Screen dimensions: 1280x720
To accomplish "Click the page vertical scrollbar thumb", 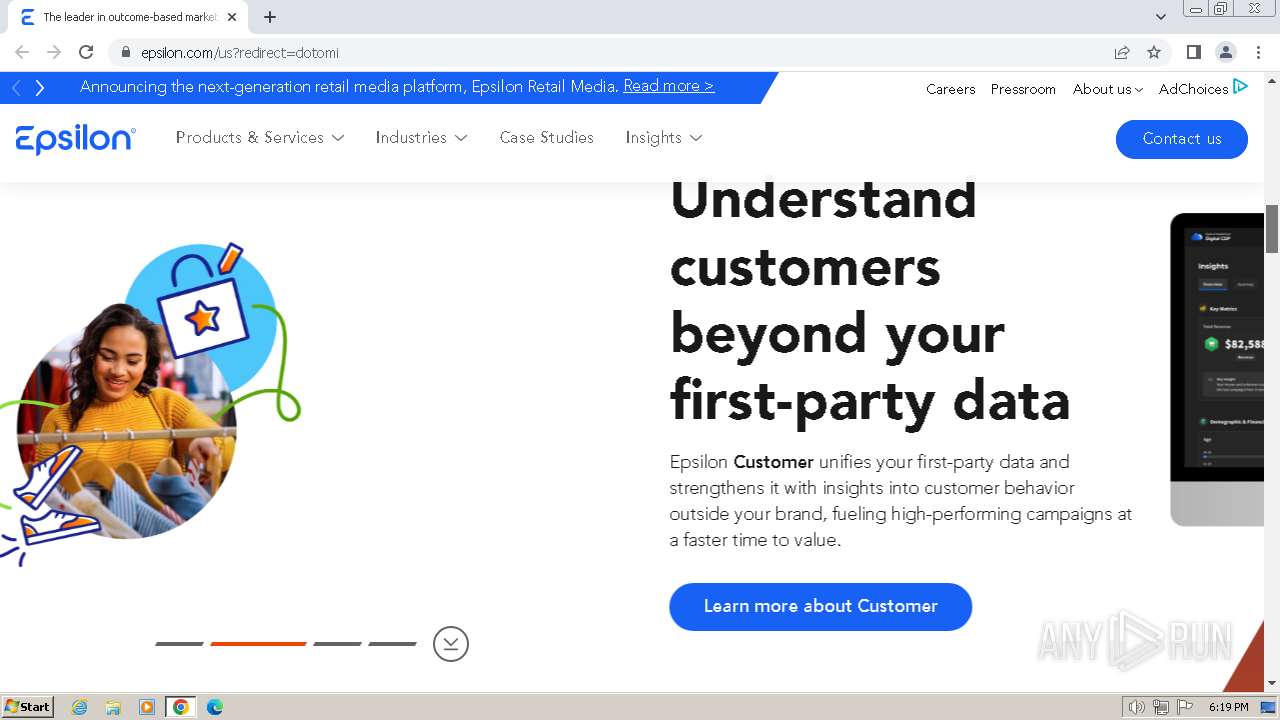I will [1272, 229].
